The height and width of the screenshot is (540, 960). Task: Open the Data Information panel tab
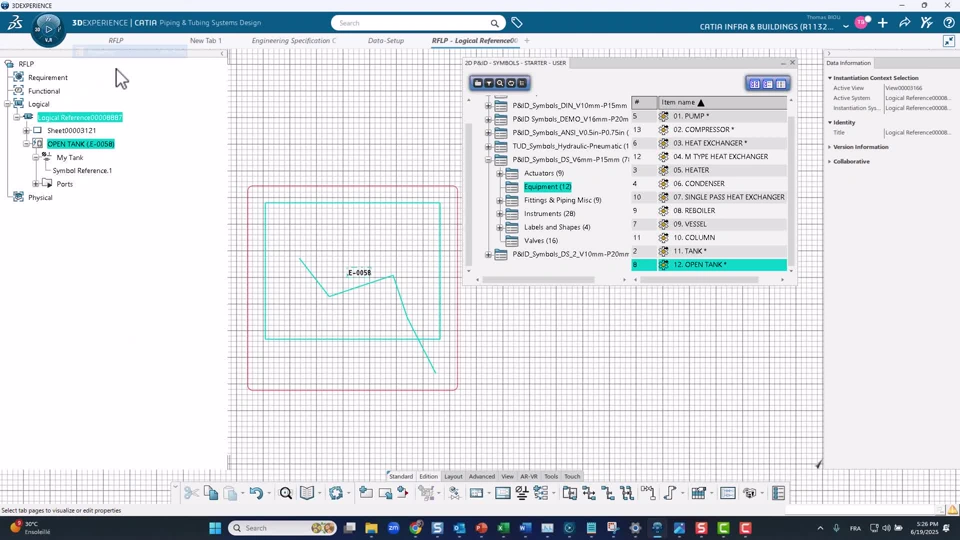coord(849,63)
